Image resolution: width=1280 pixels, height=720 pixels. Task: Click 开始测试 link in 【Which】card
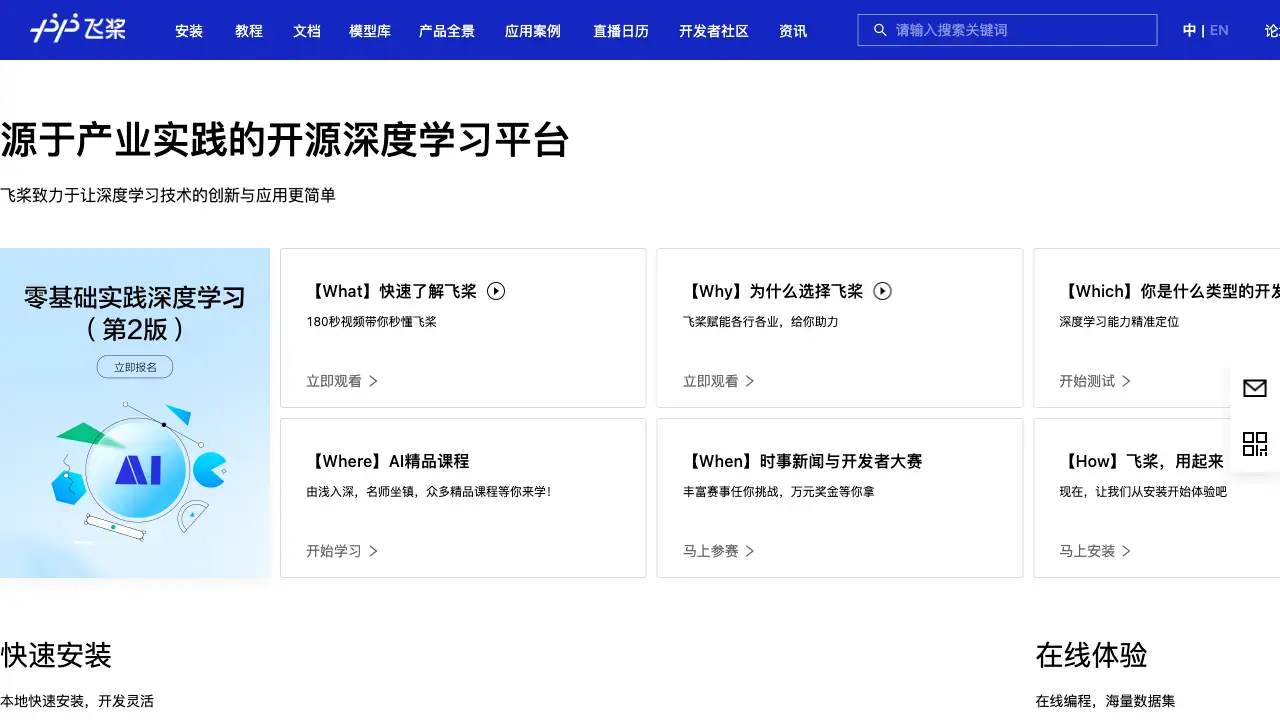[1088, 381]
